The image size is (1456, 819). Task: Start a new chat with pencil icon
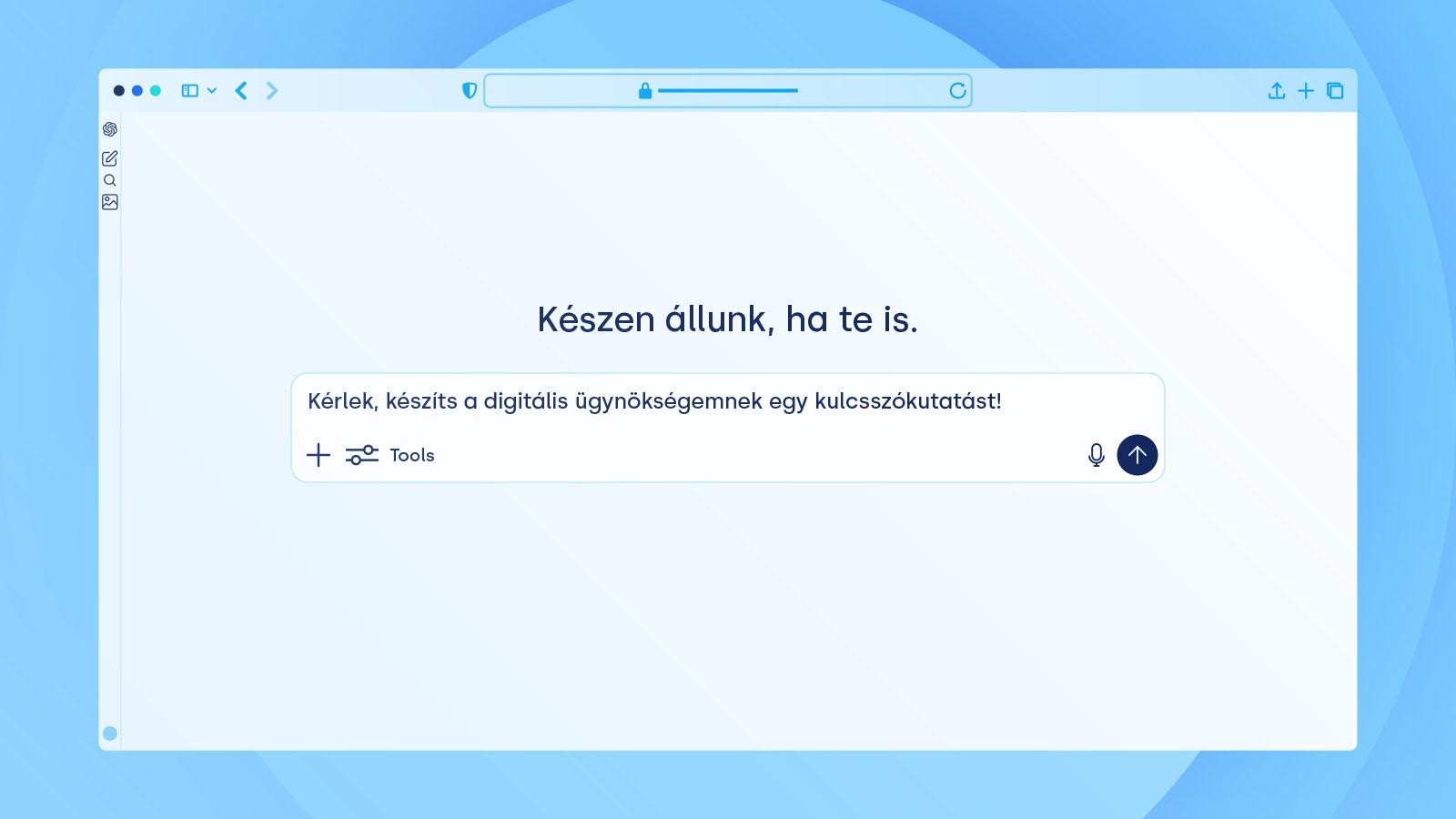point(110,158)
